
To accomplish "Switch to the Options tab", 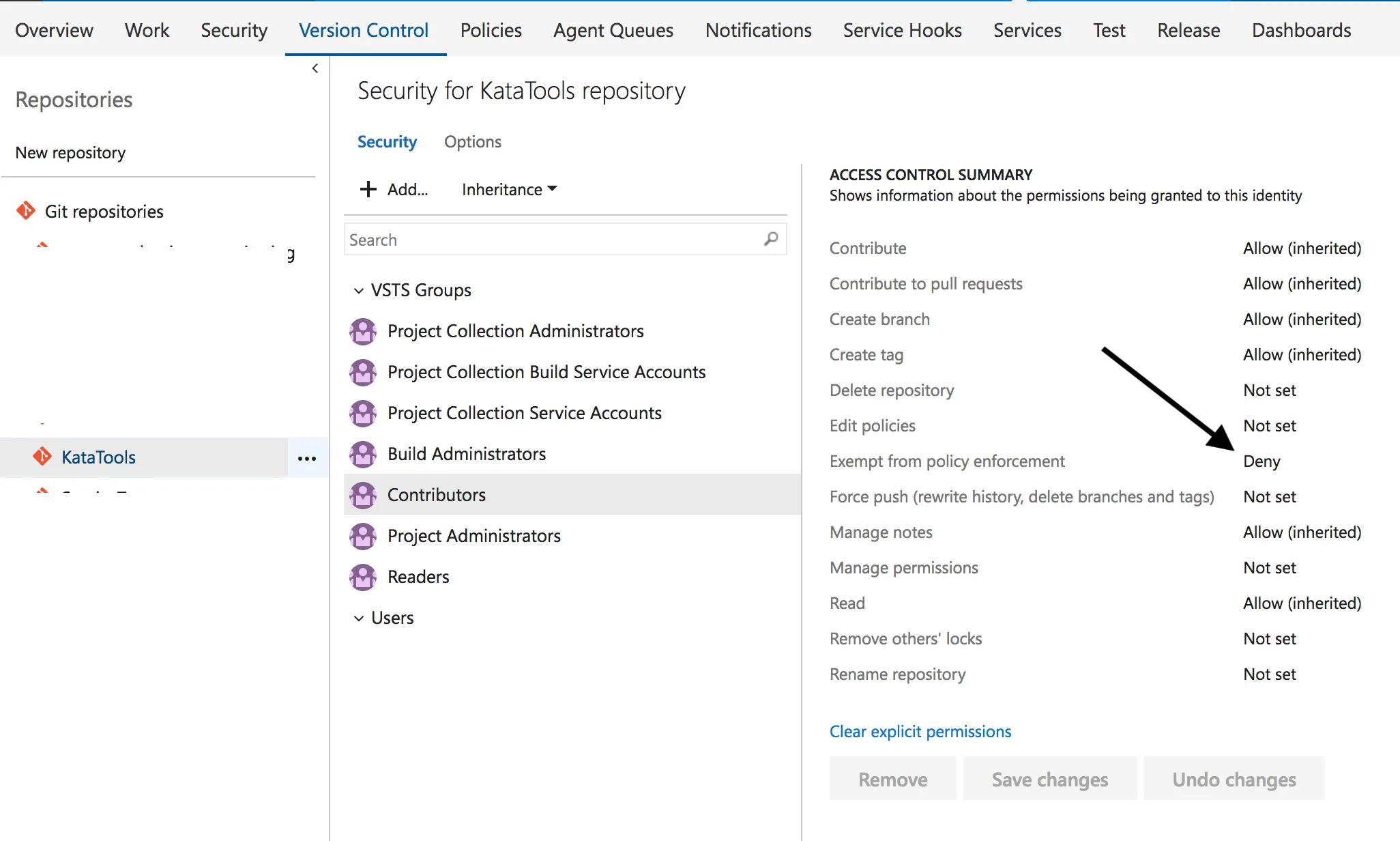I will tap(472, 141).
